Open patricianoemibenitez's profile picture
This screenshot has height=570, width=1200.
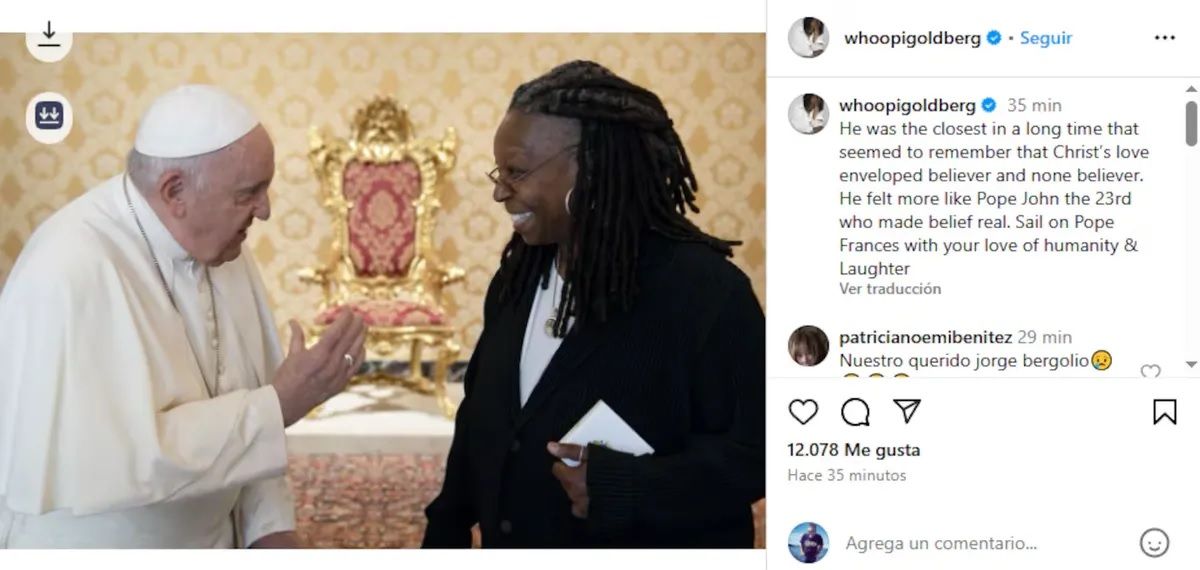(808, 346)
